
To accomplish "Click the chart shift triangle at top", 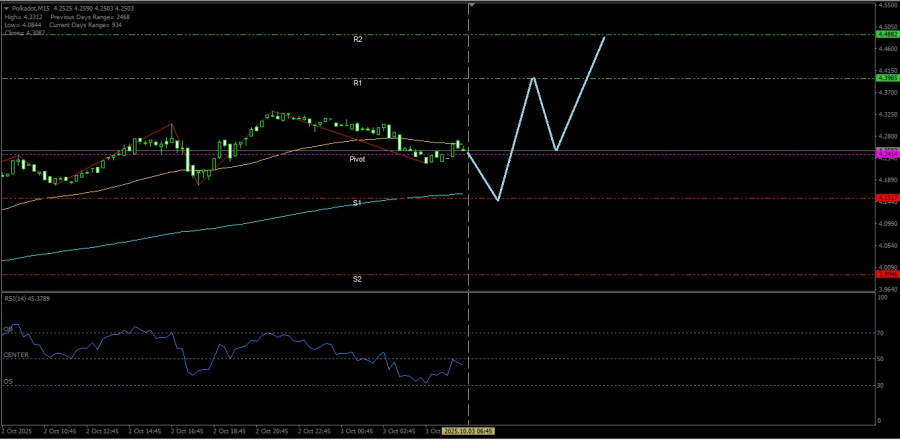I will click(470, 6).
